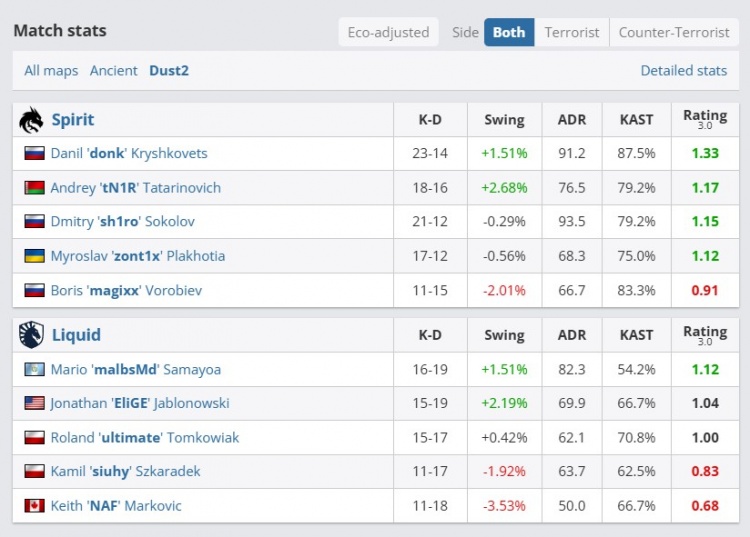Switch to the All maps tab
Image resolution: width=750 pixels, height=537 pixels.
(51, 71)
